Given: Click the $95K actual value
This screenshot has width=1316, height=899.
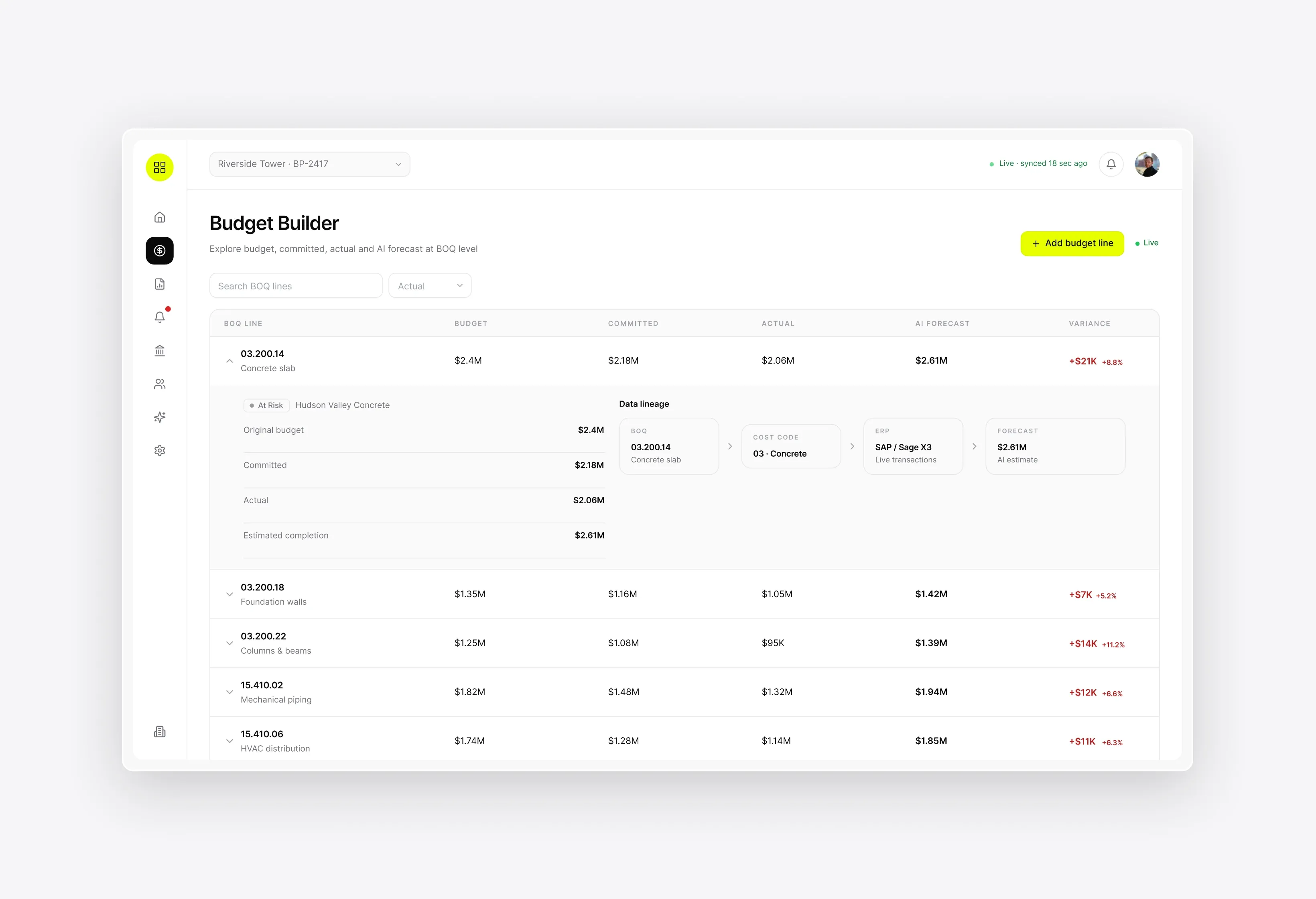Looking at the screenshot, I should [773, 643].
